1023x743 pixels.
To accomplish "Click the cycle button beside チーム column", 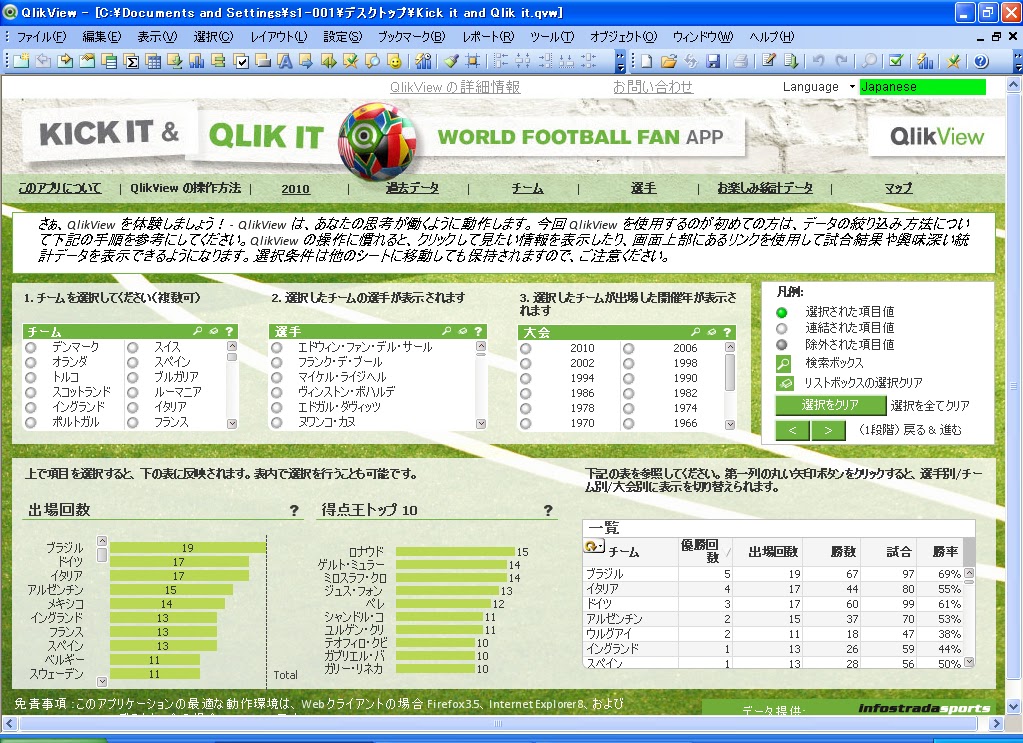I will pos(594,547).
